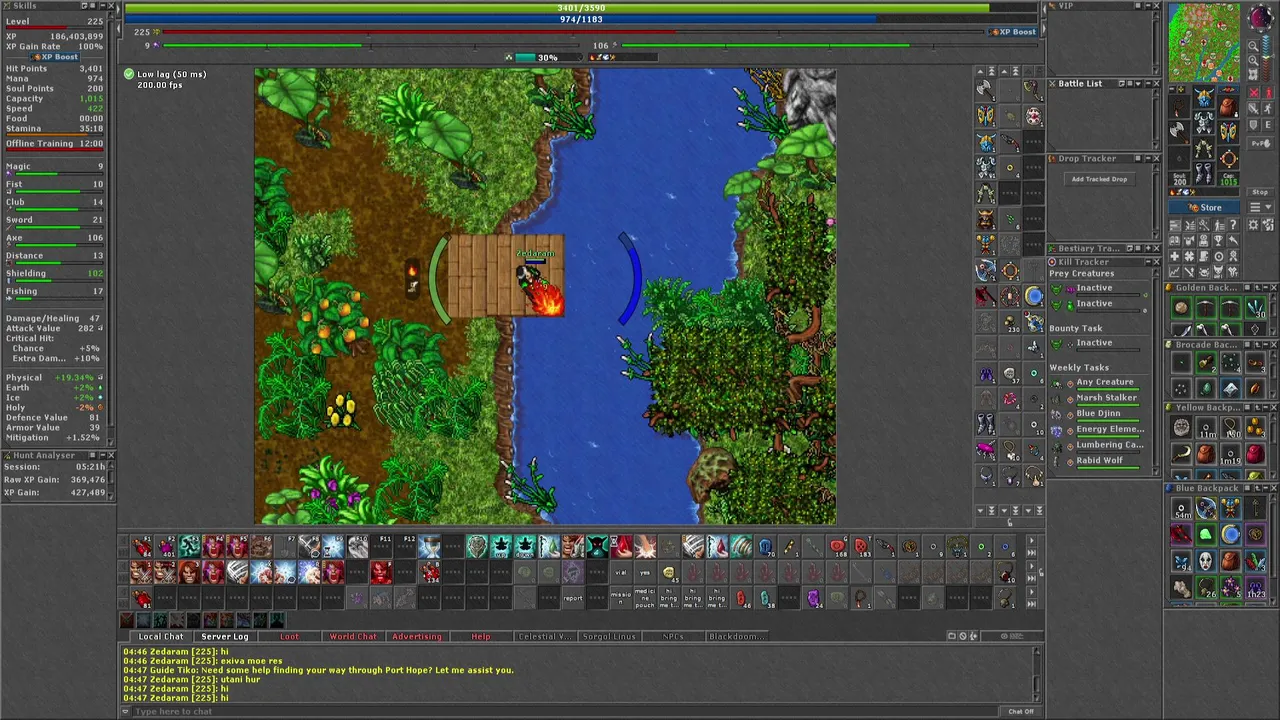Select Marsh Stalker weekly task
Viewport: 1280px width, 720px height.
tap(1106, 398)
